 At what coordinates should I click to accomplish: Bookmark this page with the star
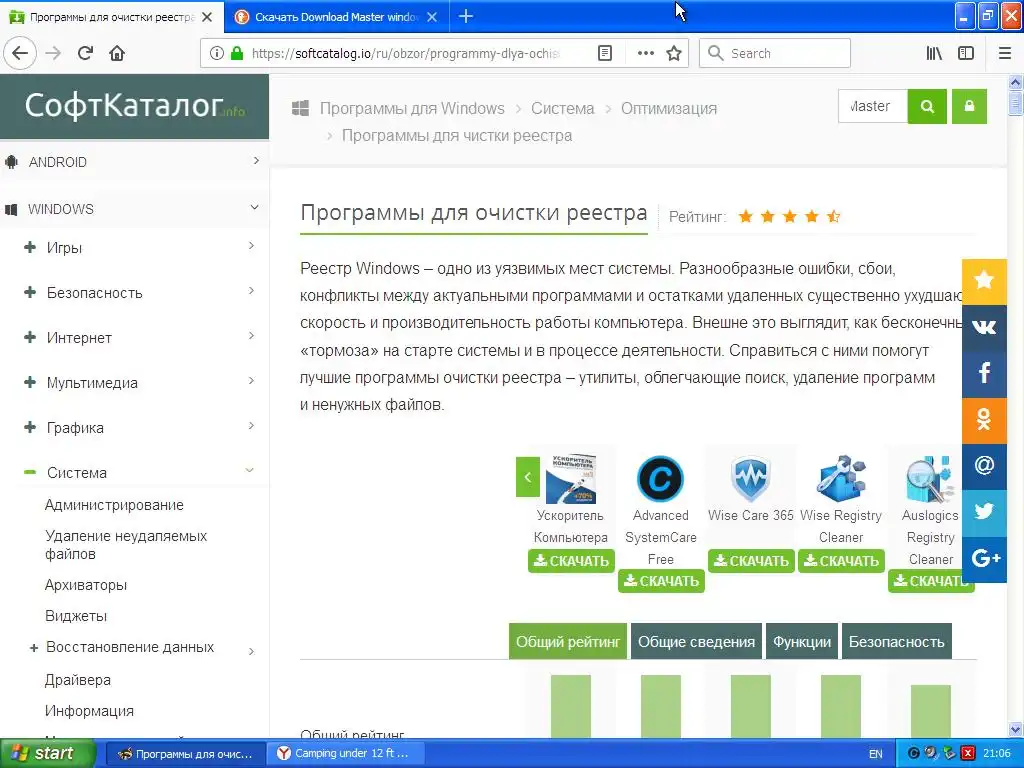(674, 53)
